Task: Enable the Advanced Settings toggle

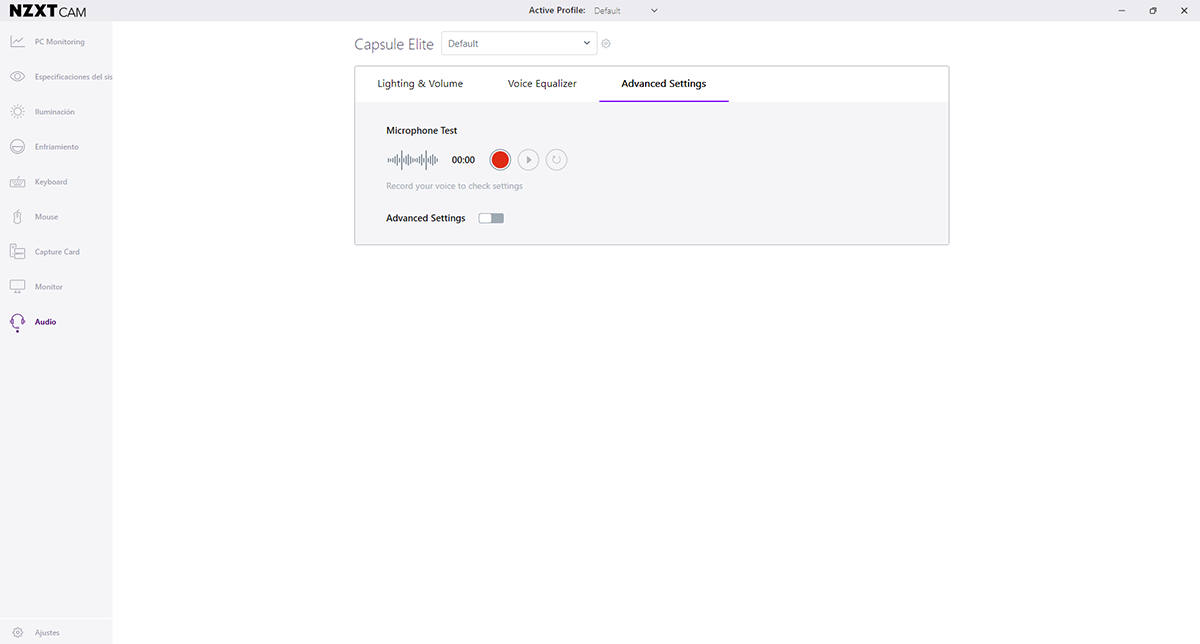Action: click(491, 218)
